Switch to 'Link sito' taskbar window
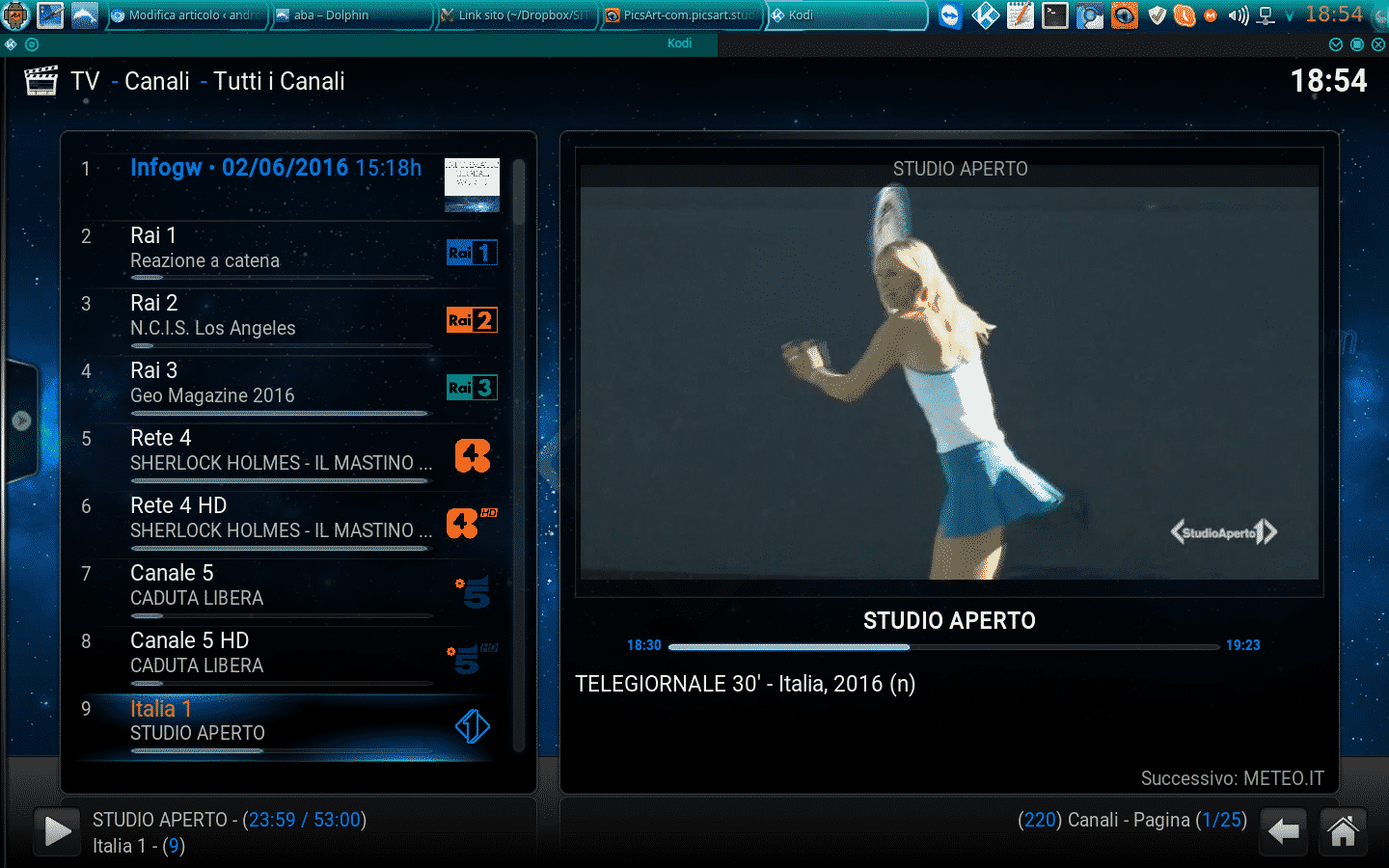1389x868 pixels. [x=515, y=15]
